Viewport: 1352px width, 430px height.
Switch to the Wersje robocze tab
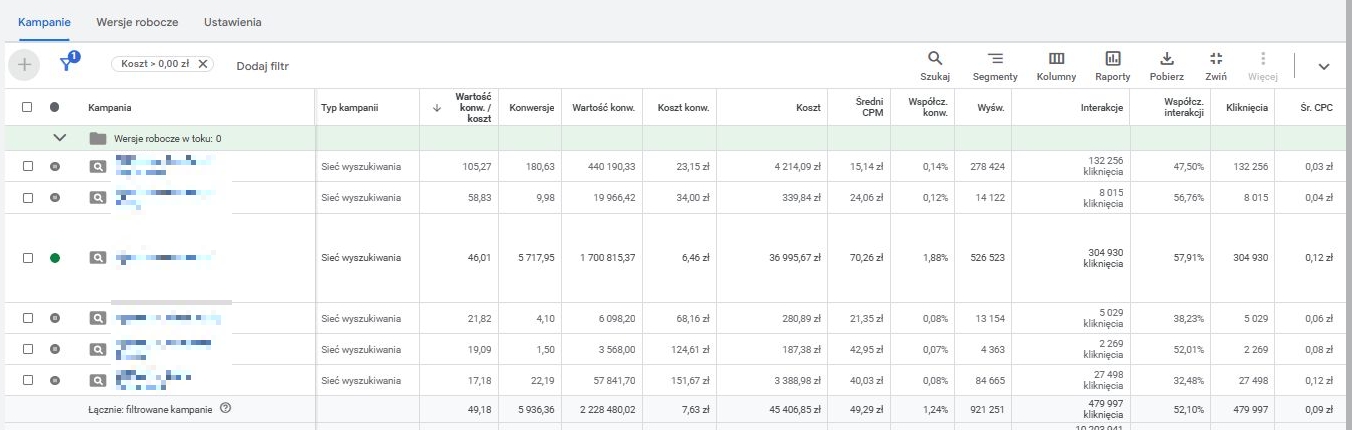(x=137, y=21)
